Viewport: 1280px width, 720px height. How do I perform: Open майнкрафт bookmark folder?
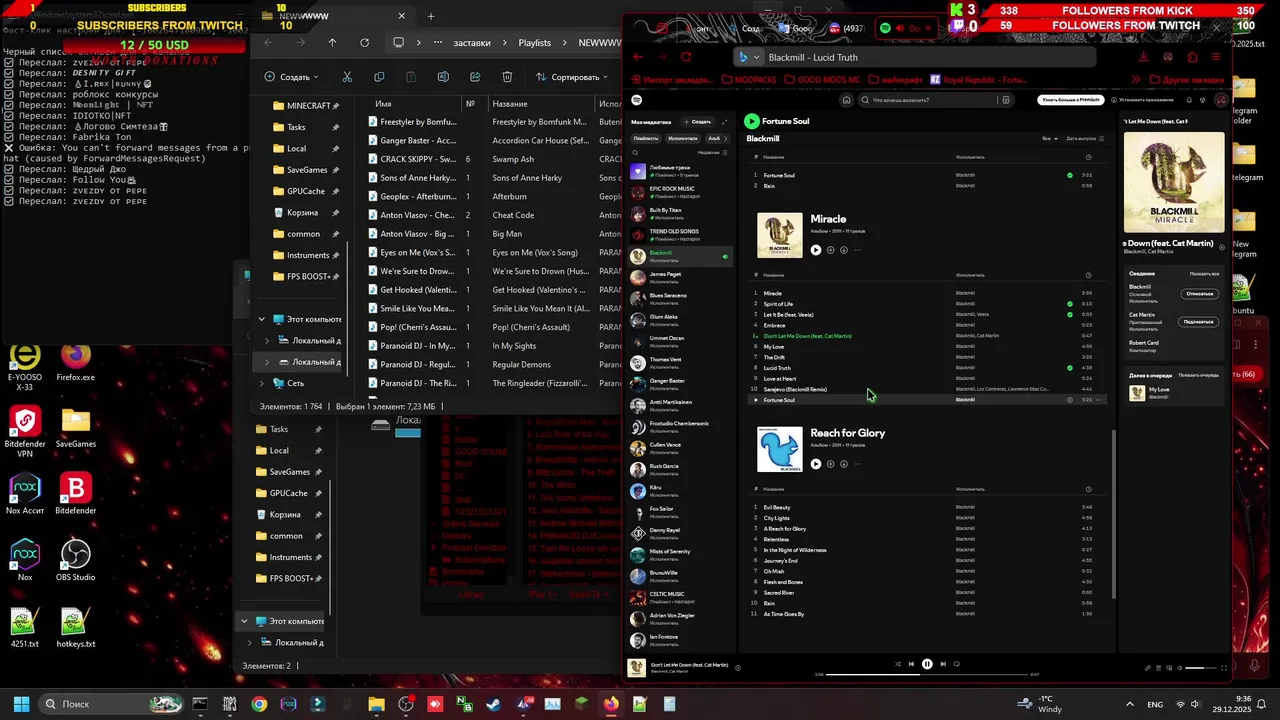[896, 79]
